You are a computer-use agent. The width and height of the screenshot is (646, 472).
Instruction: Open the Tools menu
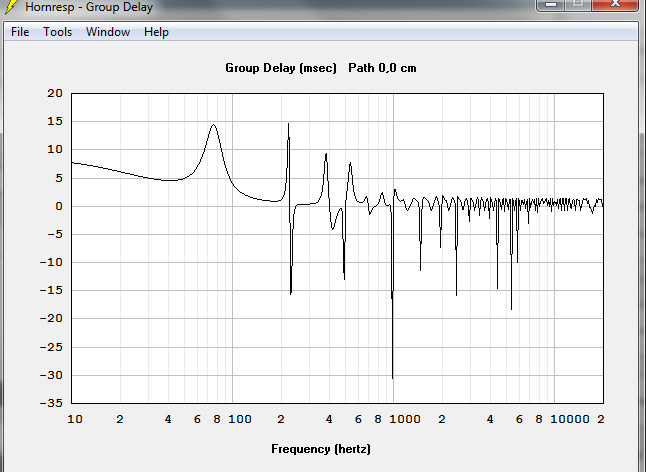coord(58,32)
